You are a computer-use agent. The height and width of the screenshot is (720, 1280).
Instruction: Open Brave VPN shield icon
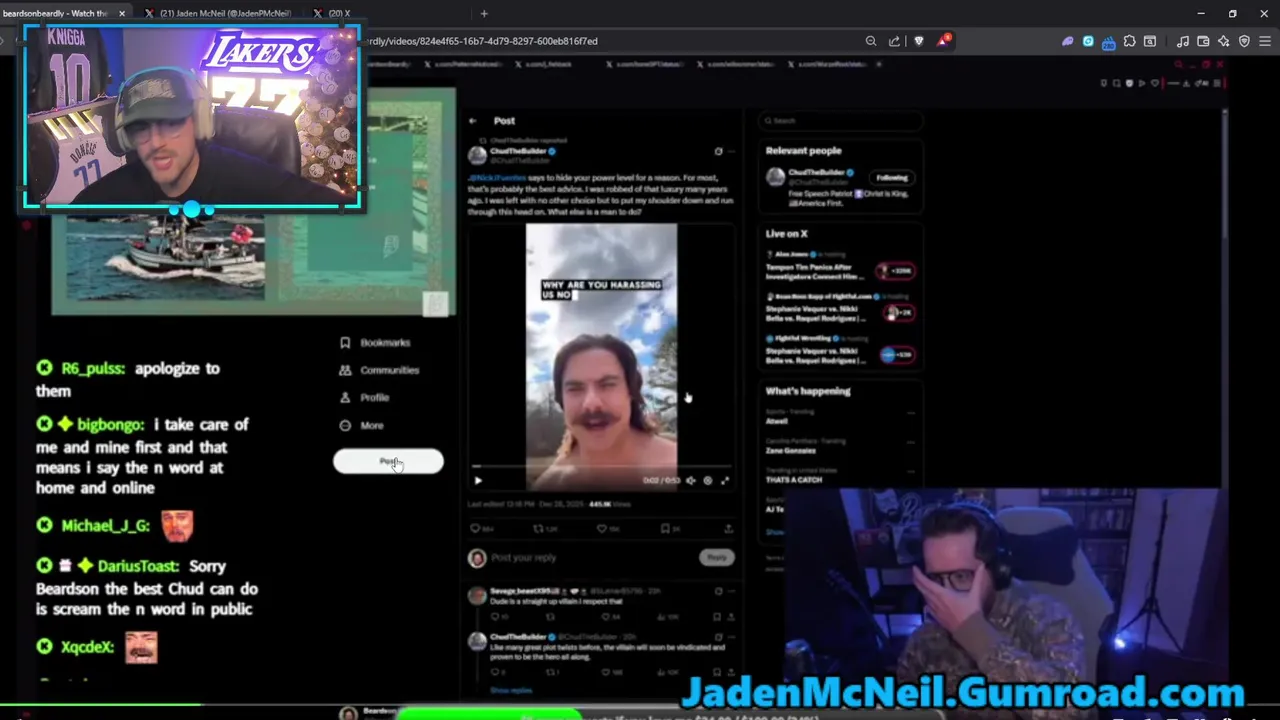pos(1244,41)
